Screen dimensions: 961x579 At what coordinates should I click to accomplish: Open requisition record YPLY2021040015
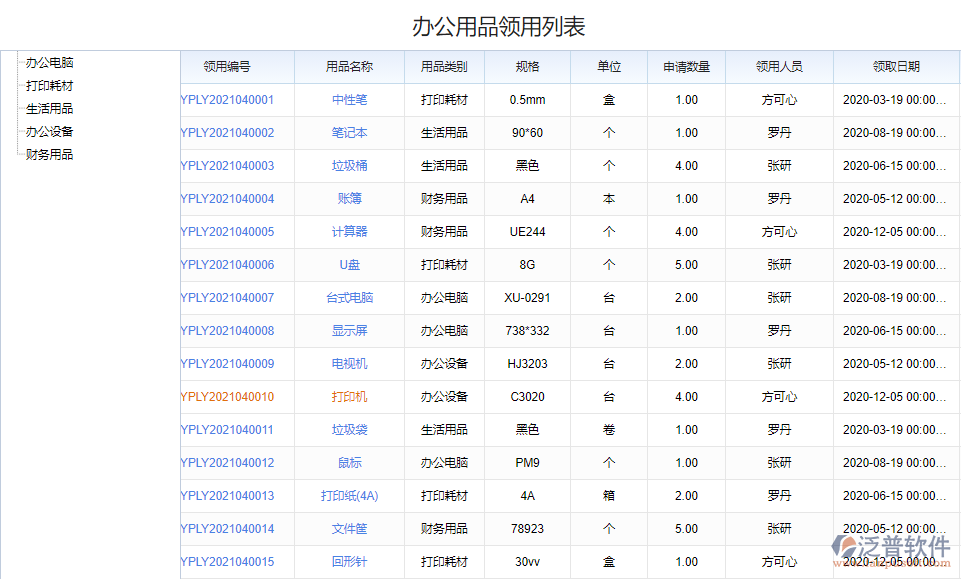click(237, 562)
